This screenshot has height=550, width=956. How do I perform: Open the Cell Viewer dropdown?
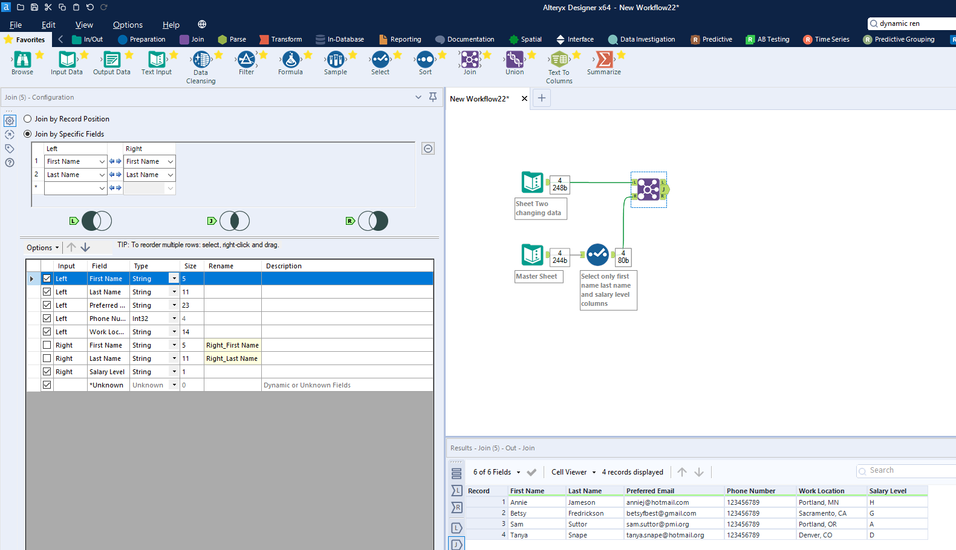[574, 472]
